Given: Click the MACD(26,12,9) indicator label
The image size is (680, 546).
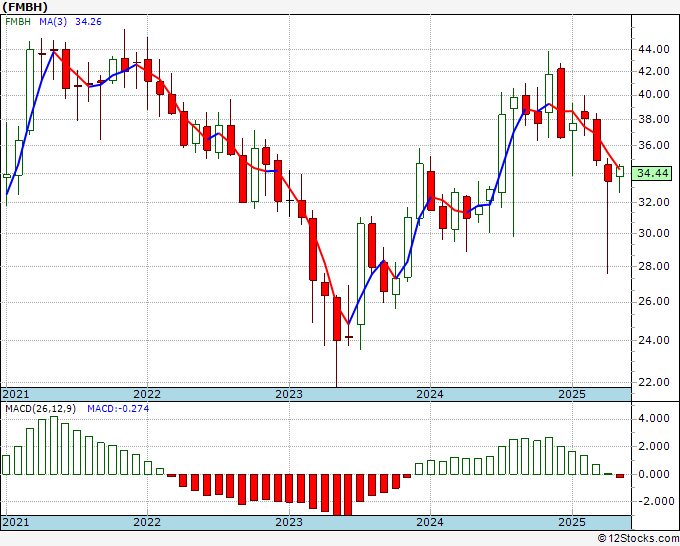Looking at the screenshot, I should click(40, 409).
